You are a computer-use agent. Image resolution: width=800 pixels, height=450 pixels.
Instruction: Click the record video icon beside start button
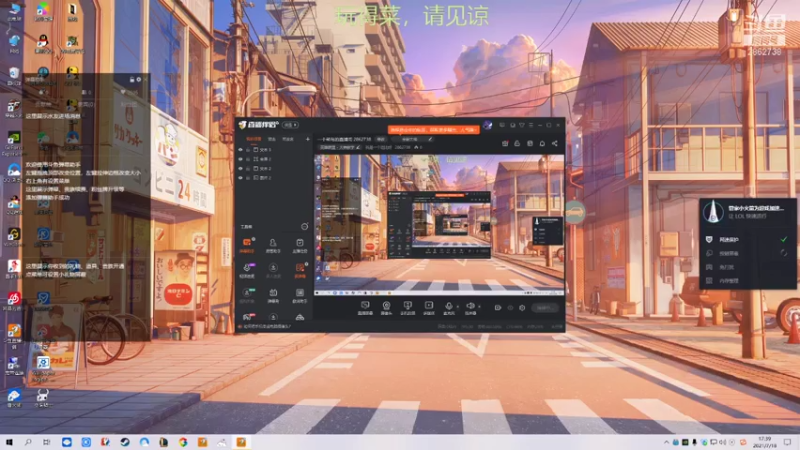(498, 308)
